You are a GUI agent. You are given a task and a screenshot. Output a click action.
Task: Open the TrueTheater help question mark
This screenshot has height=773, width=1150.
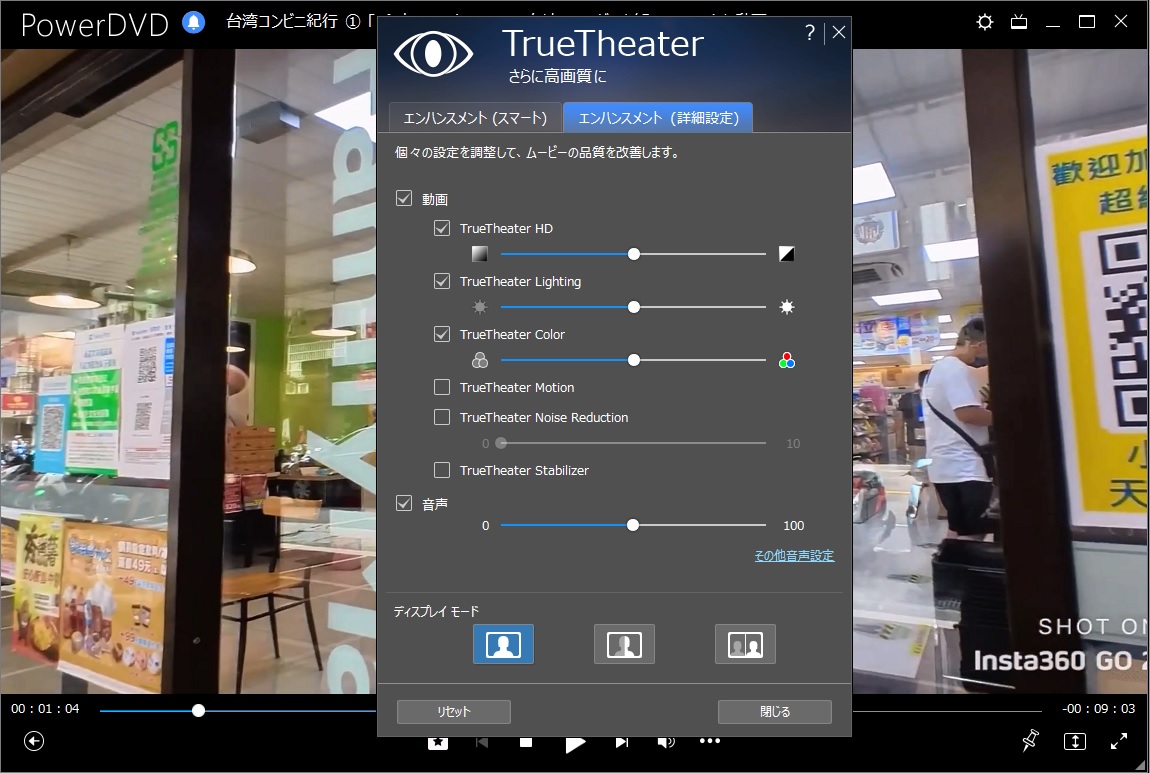810,32
